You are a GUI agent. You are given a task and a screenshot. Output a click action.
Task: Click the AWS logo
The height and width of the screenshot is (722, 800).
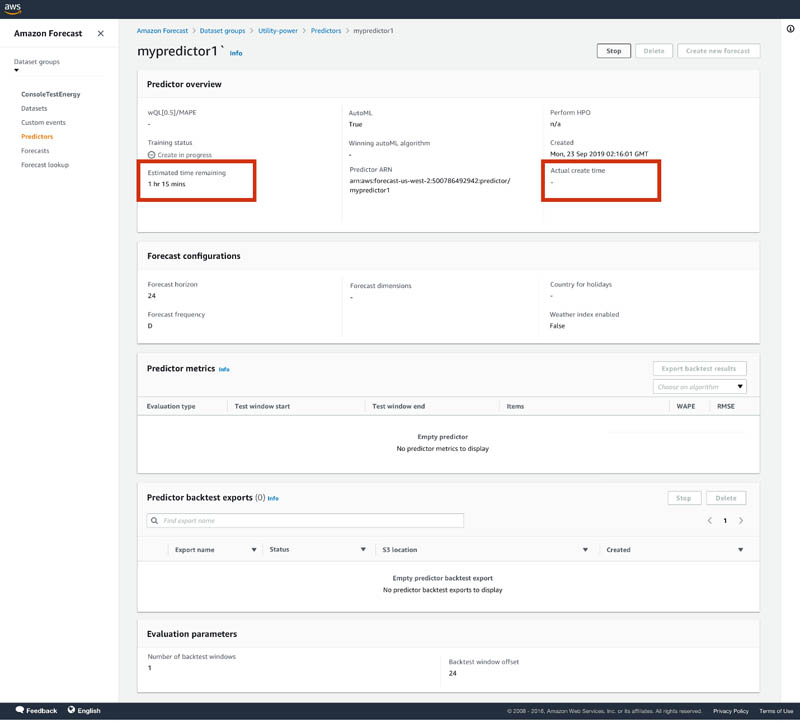click(x=12, y=9)
